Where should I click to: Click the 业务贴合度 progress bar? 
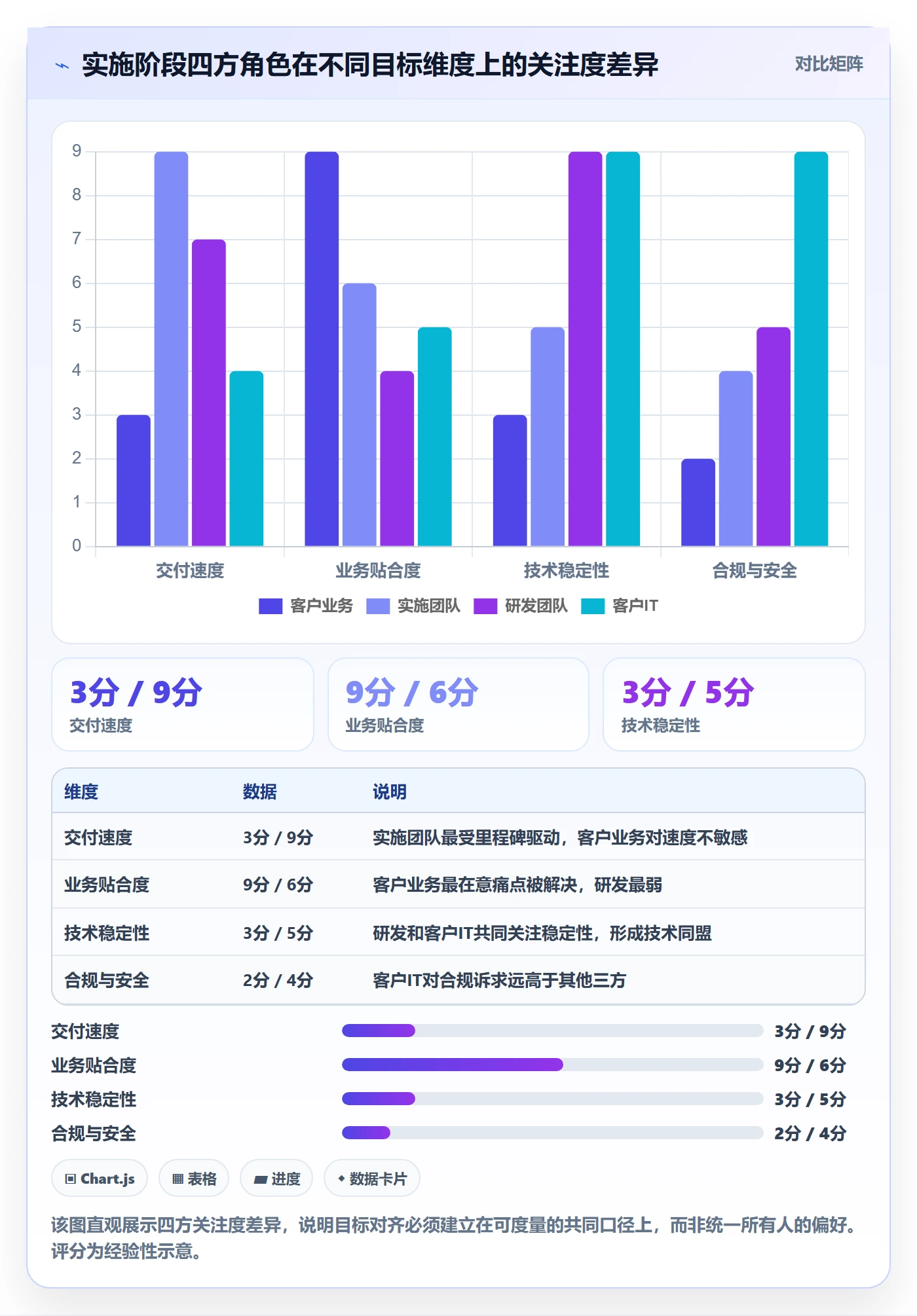[552, 1065]
